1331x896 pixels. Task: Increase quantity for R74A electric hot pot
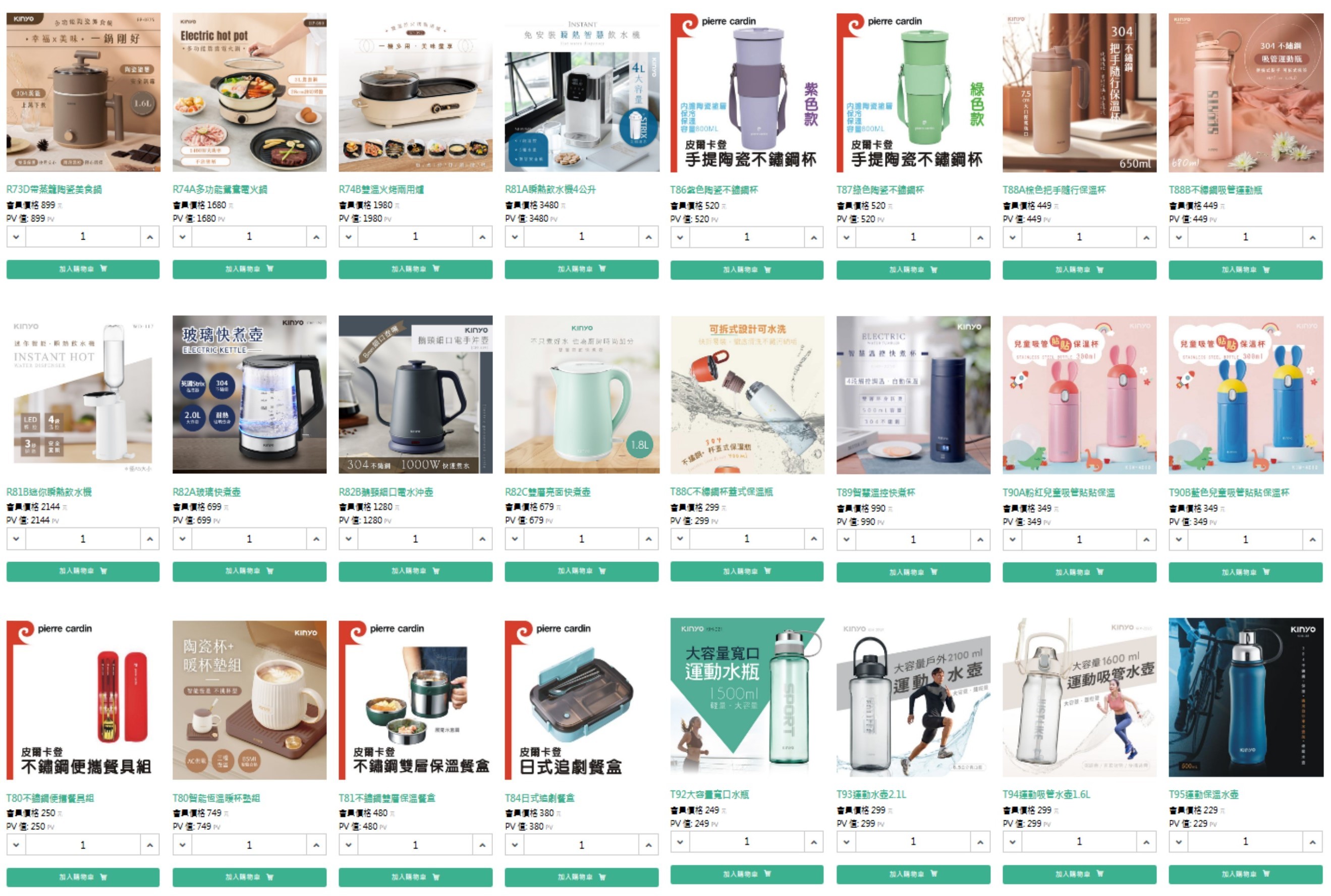[x=316, y=237]
